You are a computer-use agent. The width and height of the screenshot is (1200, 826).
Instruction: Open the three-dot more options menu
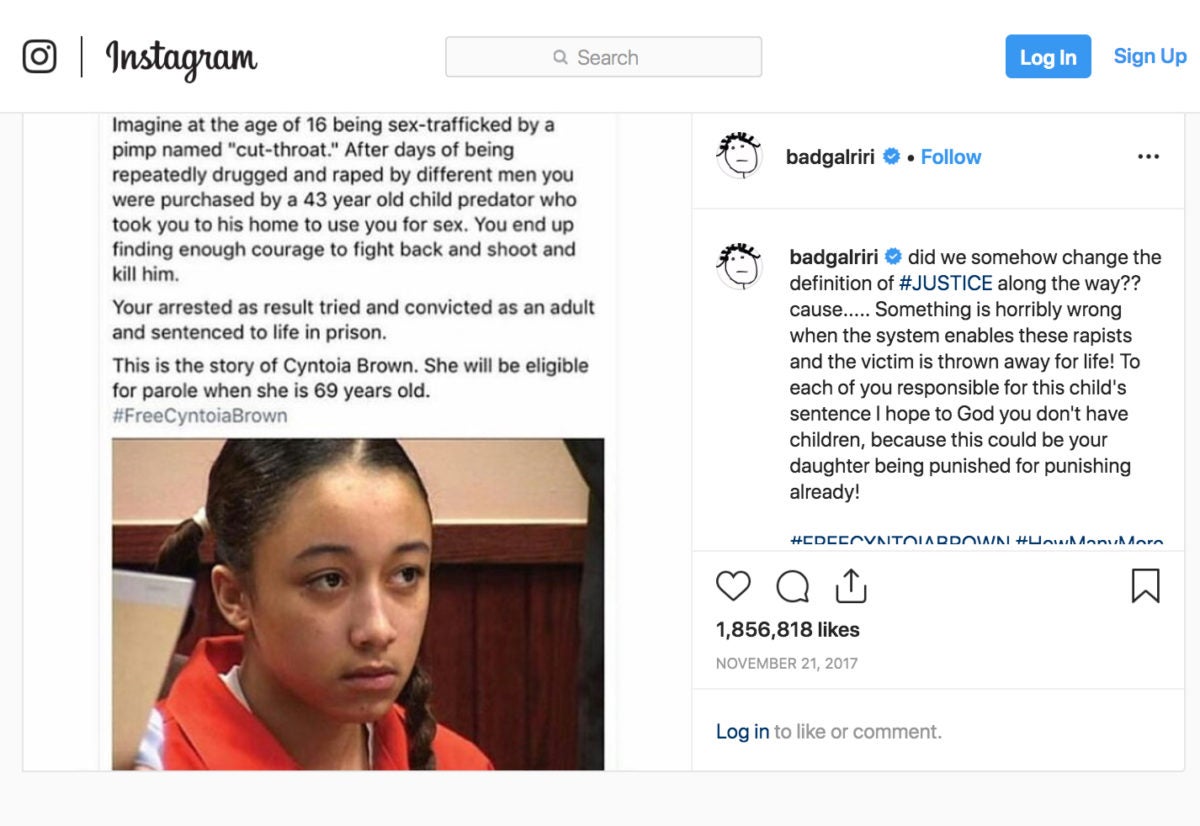1148,157
